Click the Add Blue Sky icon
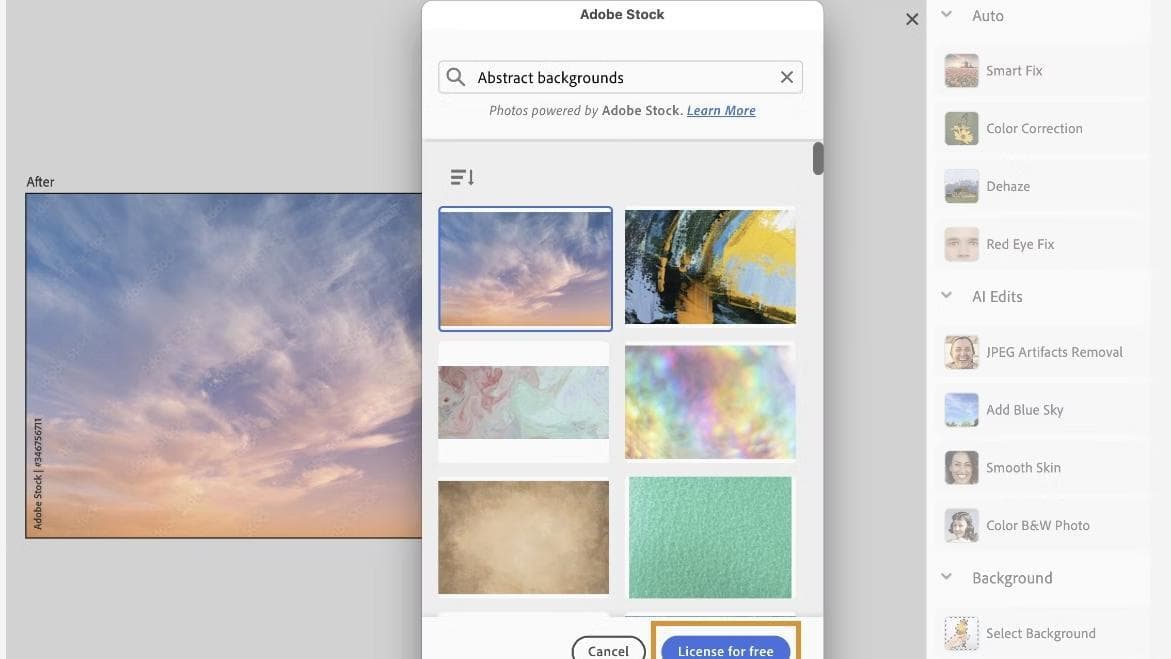This screenshot has height=659, width=1171. pyautogui.click(x=961, y=410)
